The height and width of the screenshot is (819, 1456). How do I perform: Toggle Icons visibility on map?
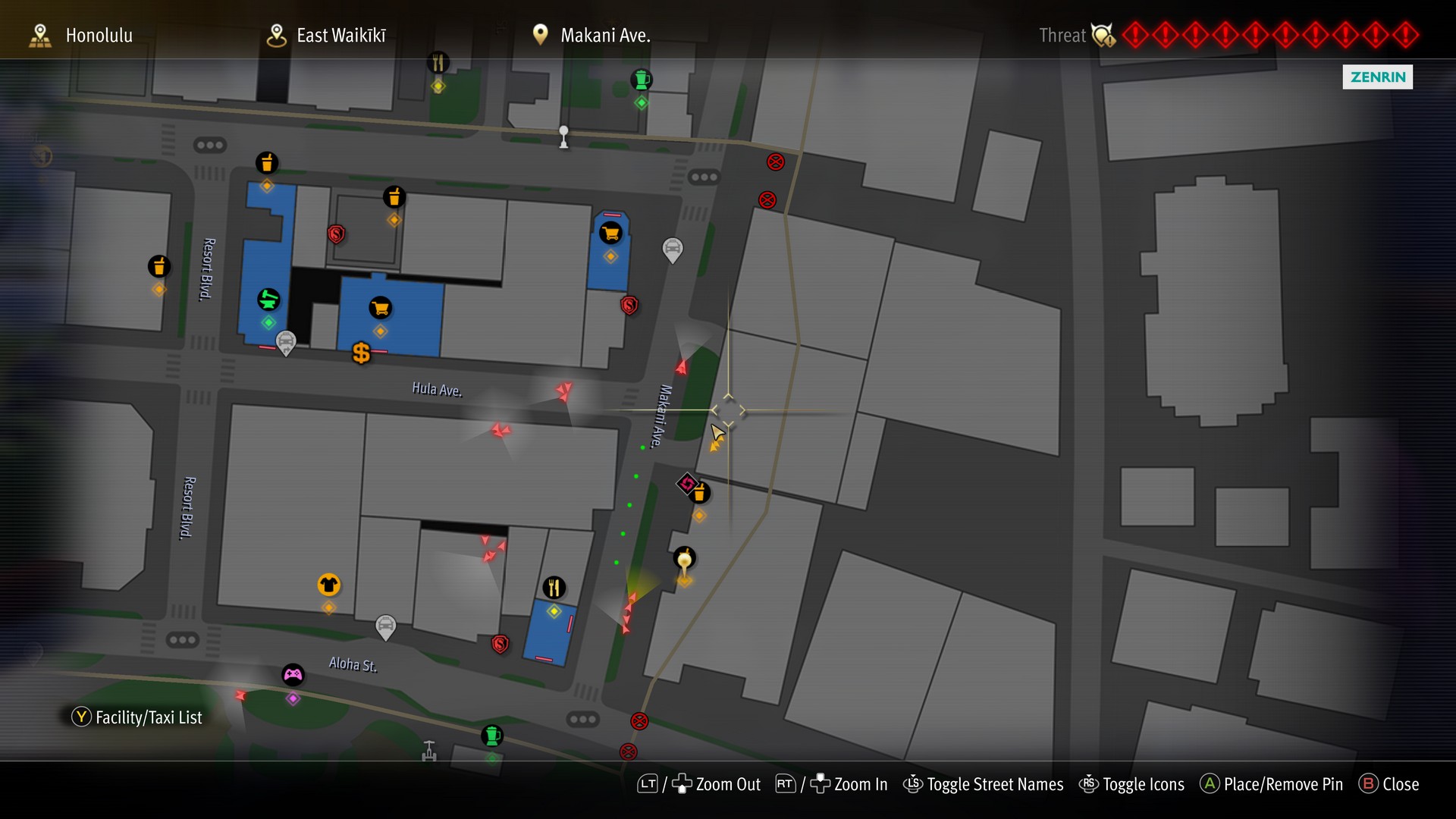[1131, 784]
